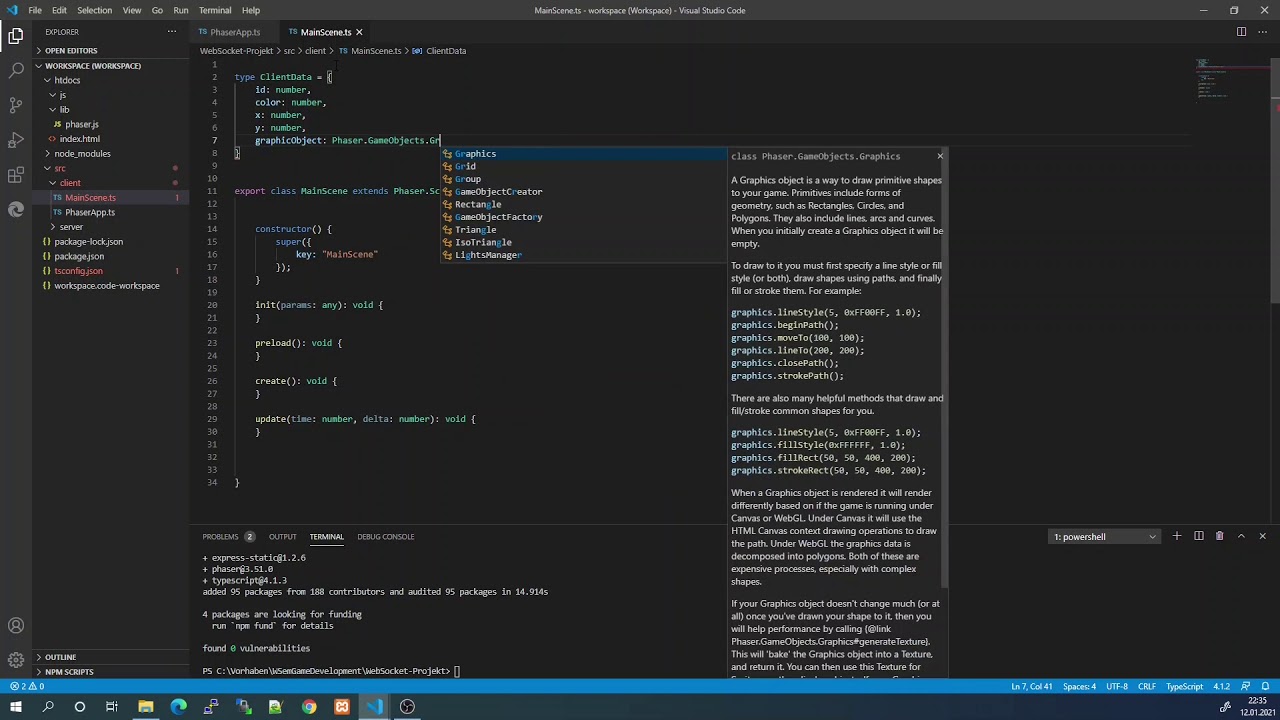Click the Visual Studio Code taskbar icon
Screen dimensions: 1280x720
point(374,707)
